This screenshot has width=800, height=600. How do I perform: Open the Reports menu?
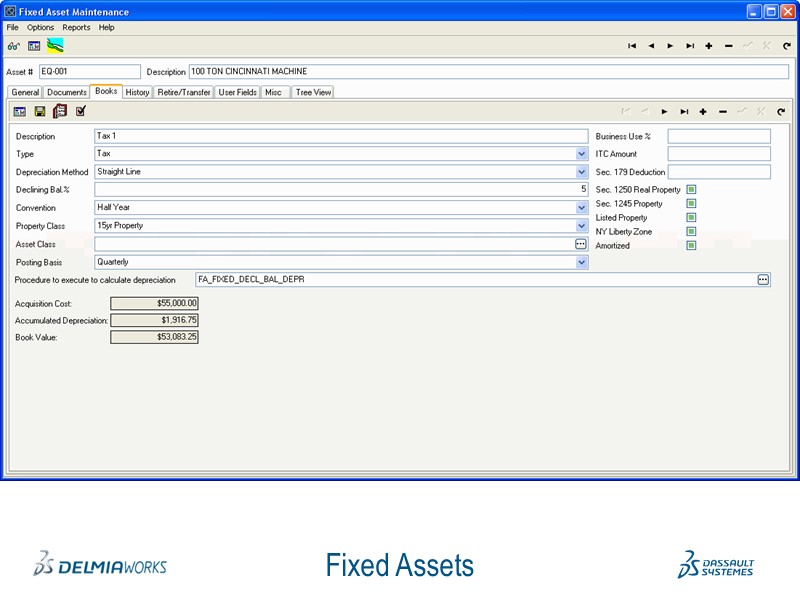pyautogui.click(x=77, y=27)
